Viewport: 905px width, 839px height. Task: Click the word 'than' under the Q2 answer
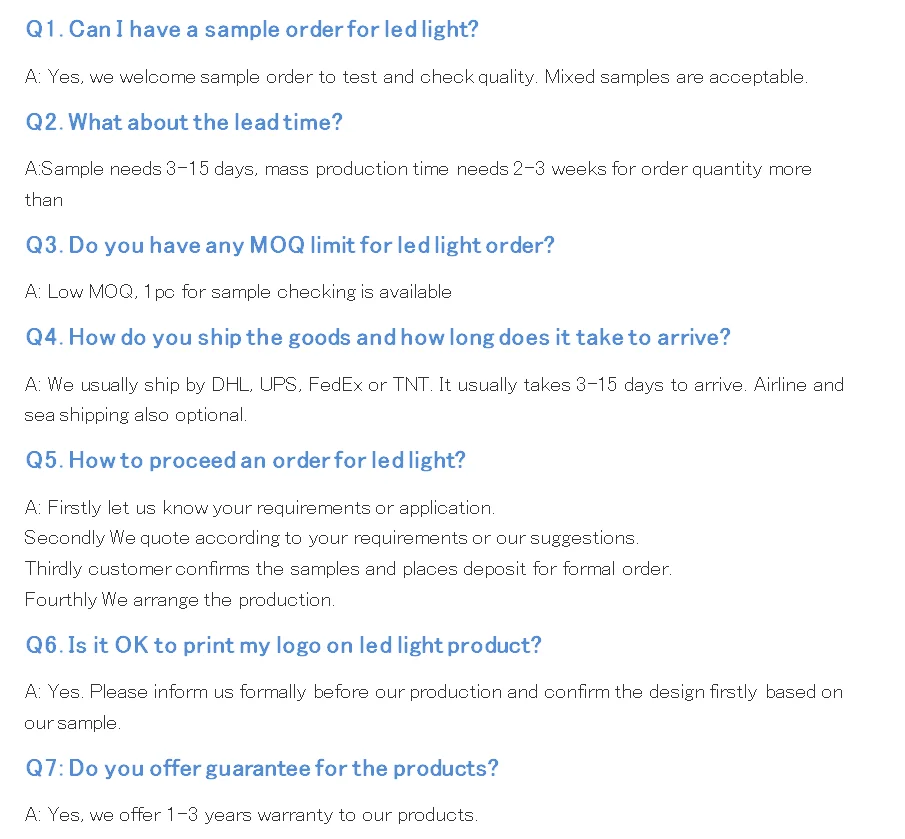click(x=44, y=200)
